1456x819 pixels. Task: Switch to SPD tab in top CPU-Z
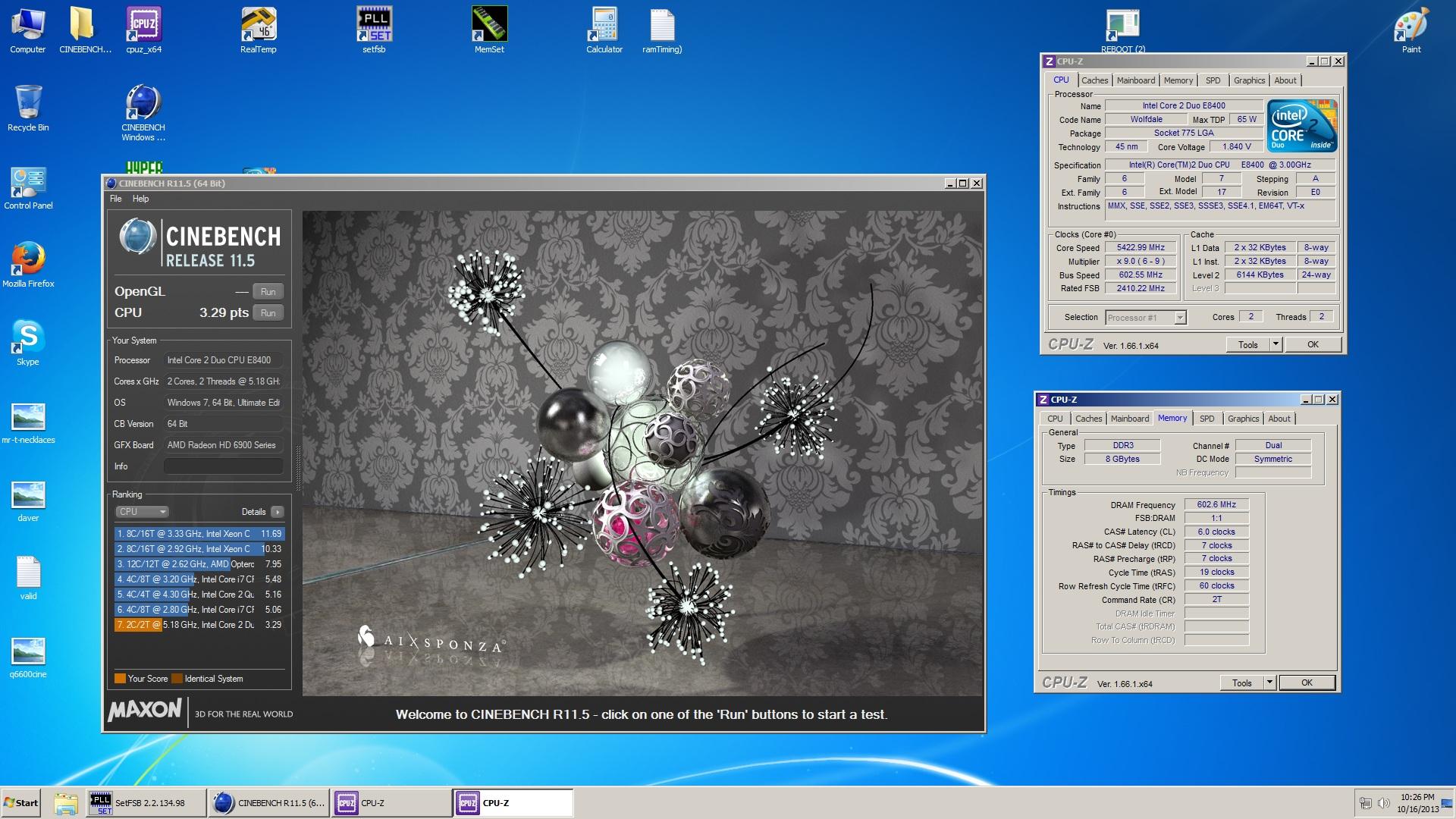pos(1213,80)
